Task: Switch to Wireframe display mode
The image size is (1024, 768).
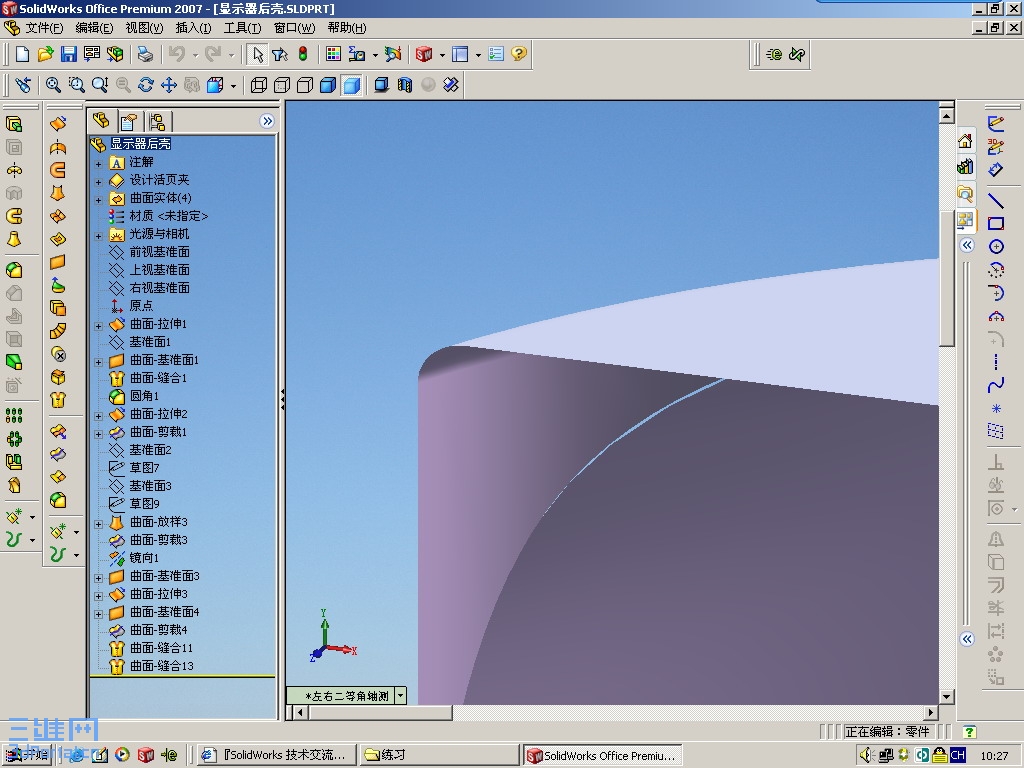Action: pyautogui.click(x=259, y=85)
